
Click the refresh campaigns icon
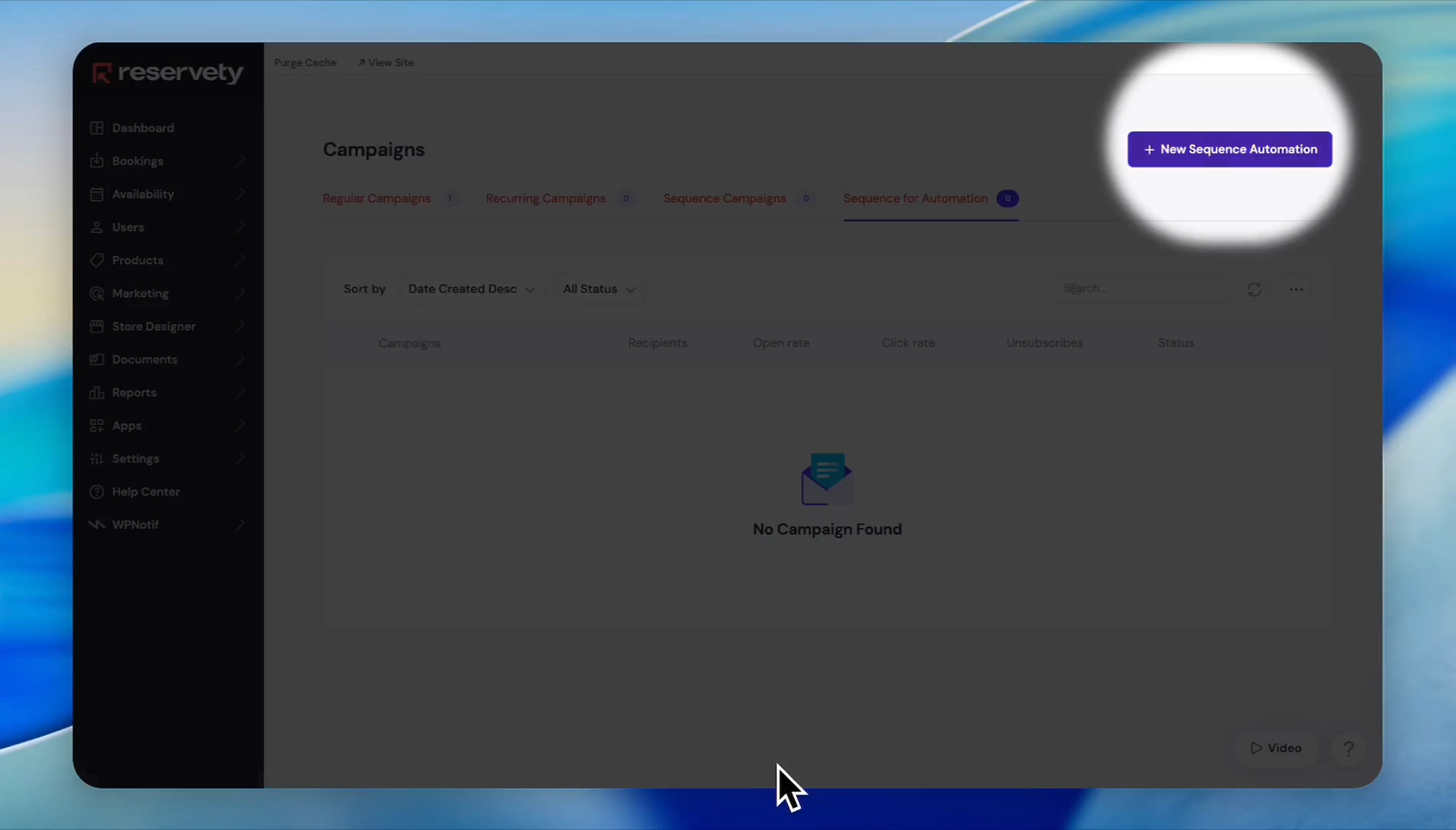[x=1254, y=289]
